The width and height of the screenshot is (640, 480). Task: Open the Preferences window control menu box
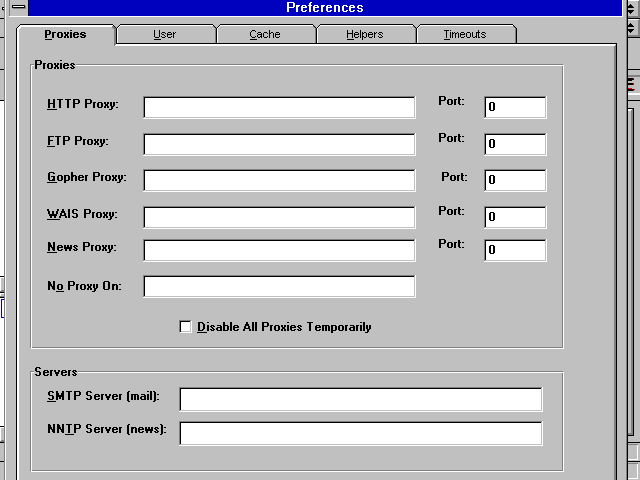pyautogui.click(x=18, y=8)
